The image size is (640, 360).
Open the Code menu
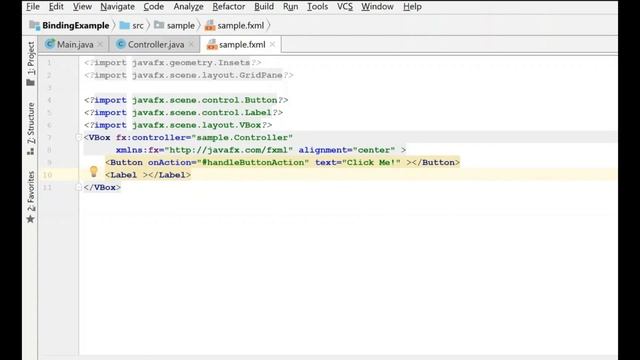(x=153, y=7)
